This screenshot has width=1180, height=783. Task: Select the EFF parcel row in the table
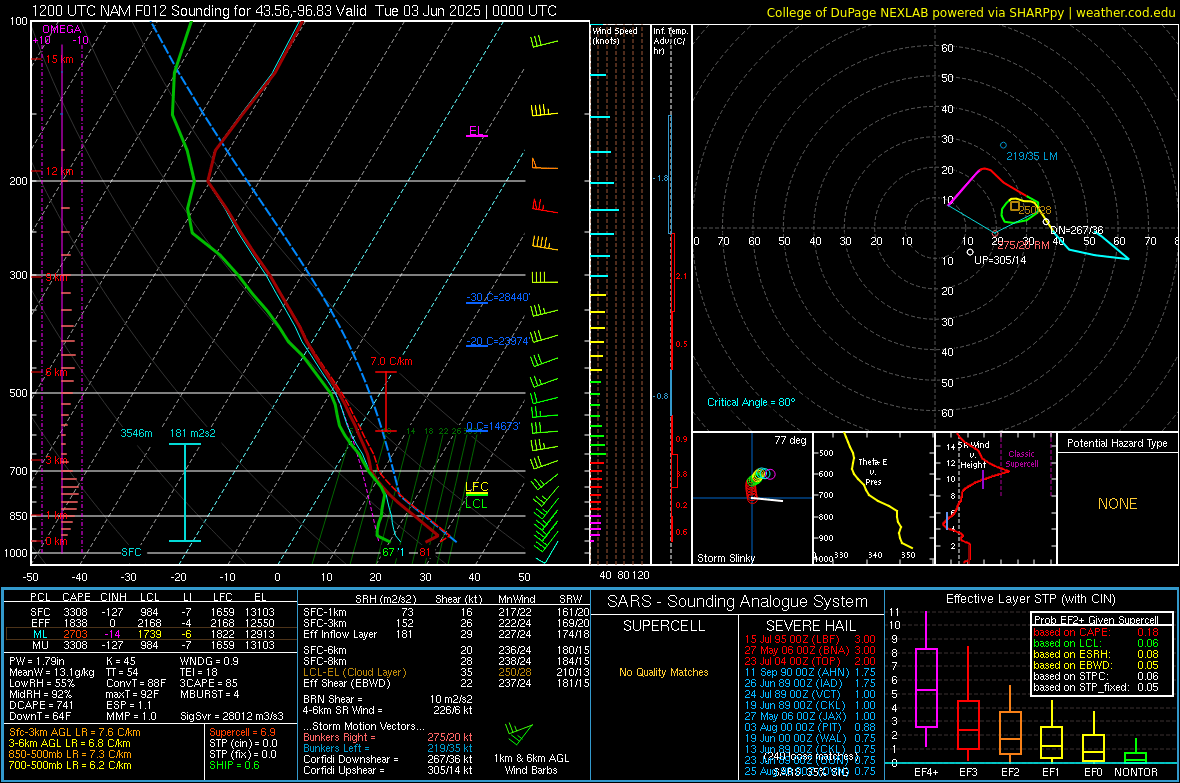click(x=151, y=623)
